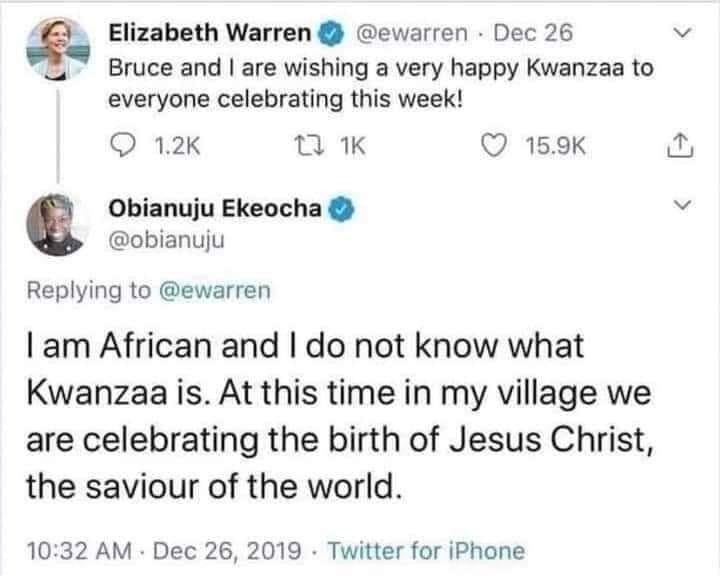This screenshot has height=586, width=720.
Task: Expand the chevron menu on Warren's tweet
Action: point(682,33)
